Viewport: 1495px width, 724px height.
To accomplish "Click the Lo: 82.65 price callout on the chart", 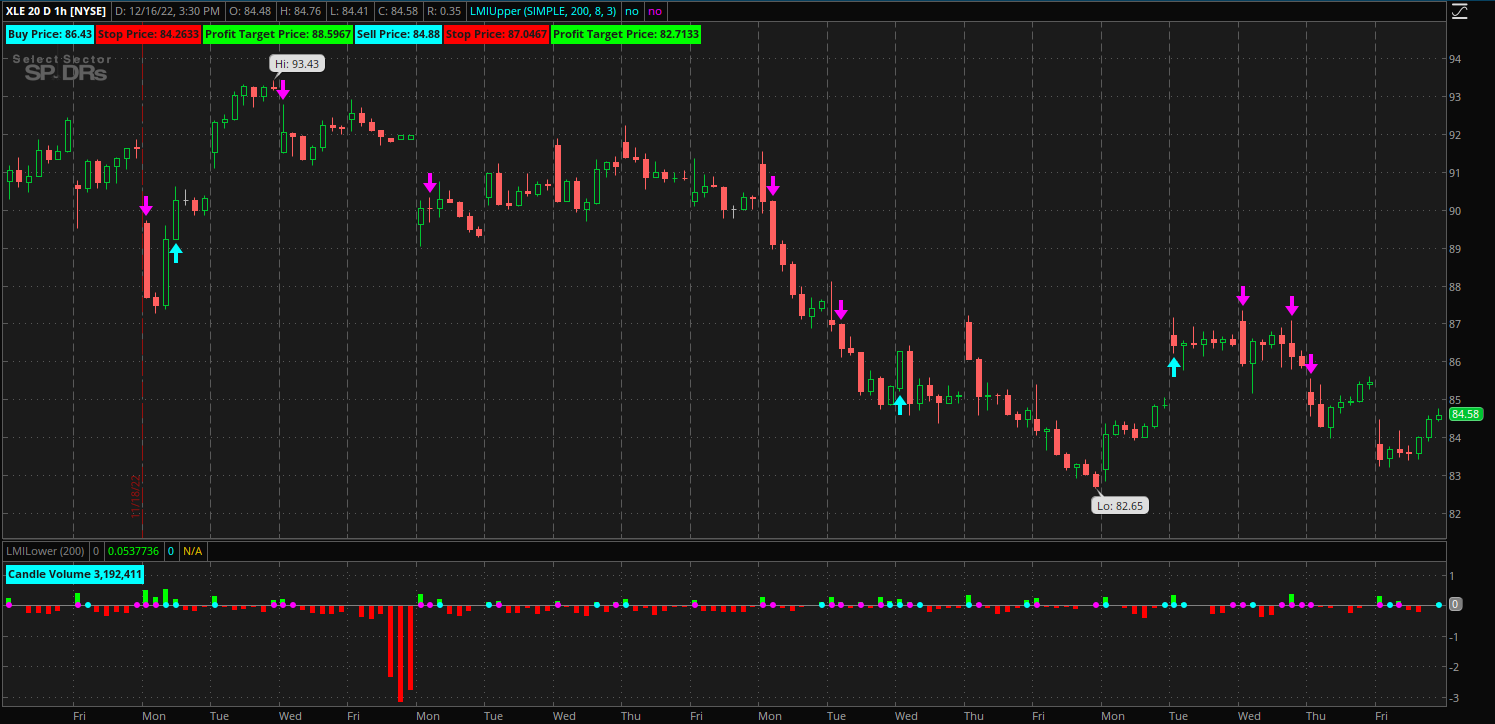I will click(x=1120, y=505).
